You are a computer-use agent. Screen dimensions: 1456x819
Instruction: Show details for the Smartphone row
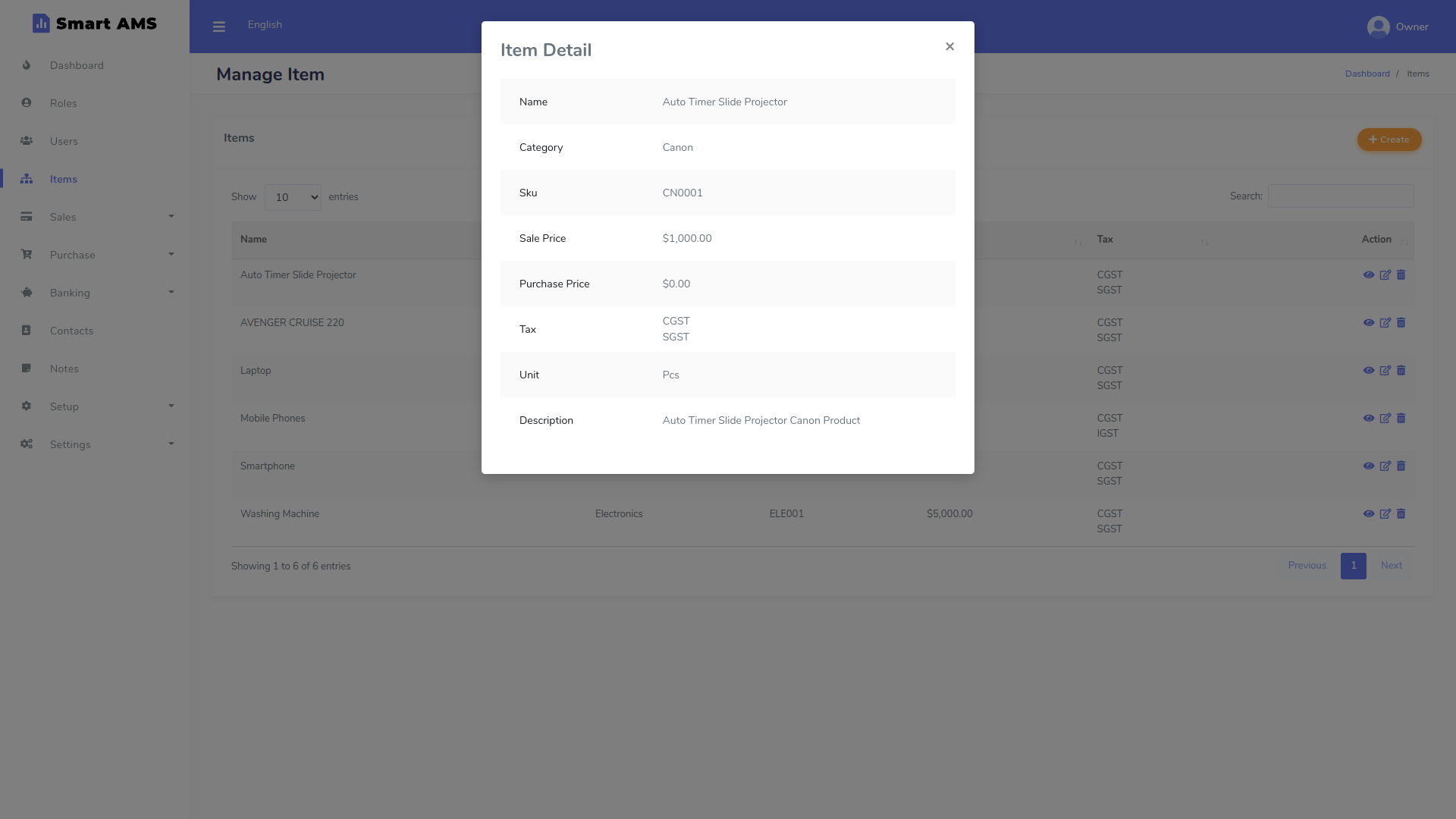click(1370, 466)
